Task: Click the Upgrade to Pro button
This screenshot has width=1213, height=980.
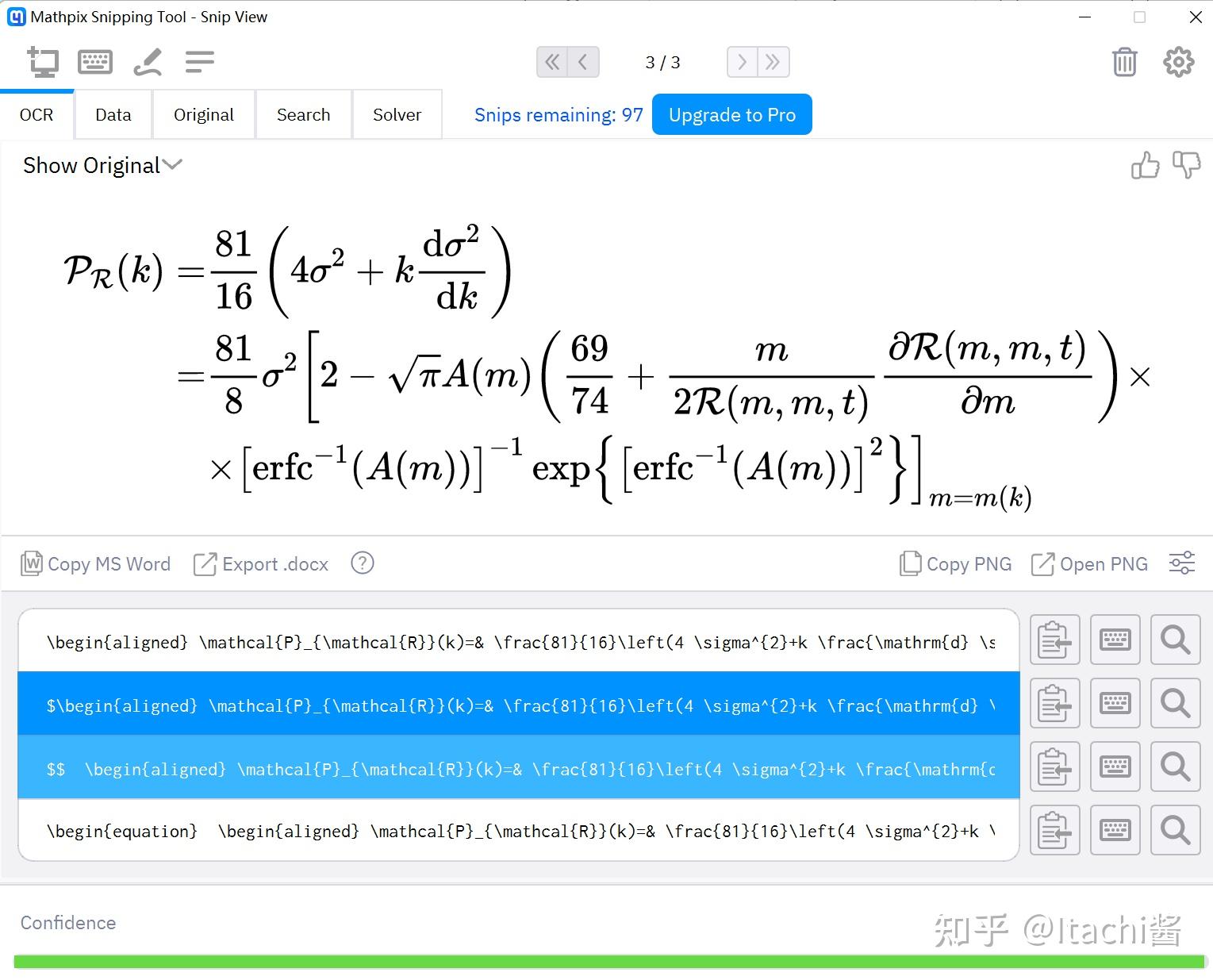Action: 731,114
